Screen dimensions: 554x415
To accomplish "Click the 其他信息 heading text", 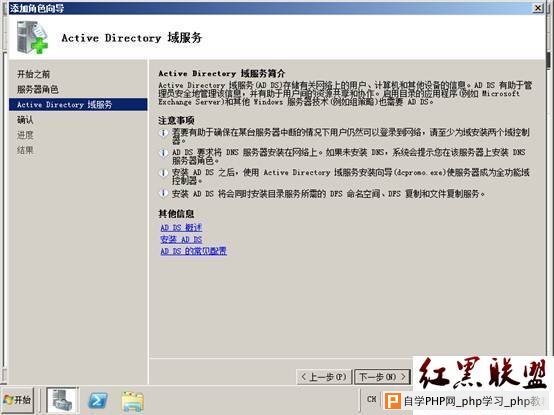I will click(176, 214).
